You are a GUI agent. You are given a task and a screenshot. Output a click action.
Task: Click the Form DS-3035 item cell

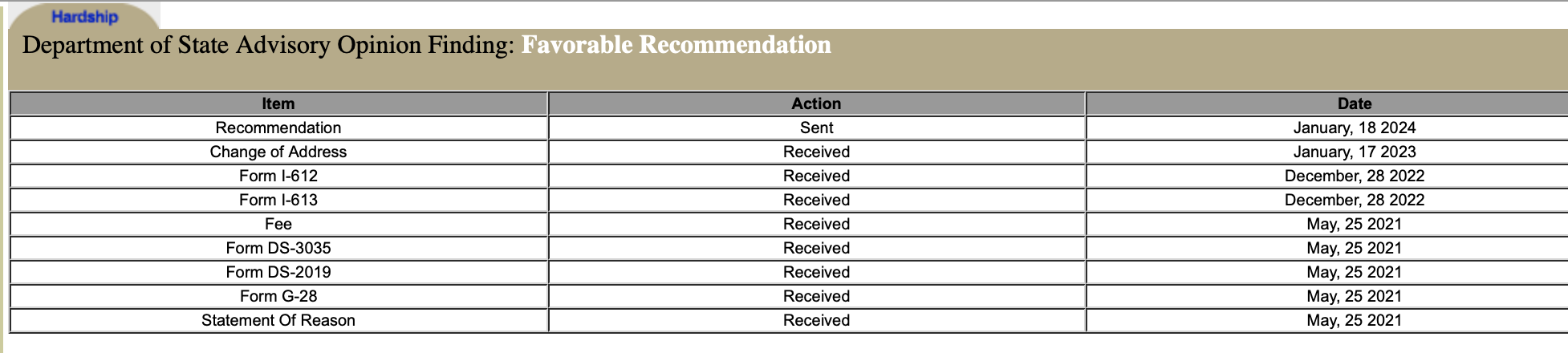point(278,248)
